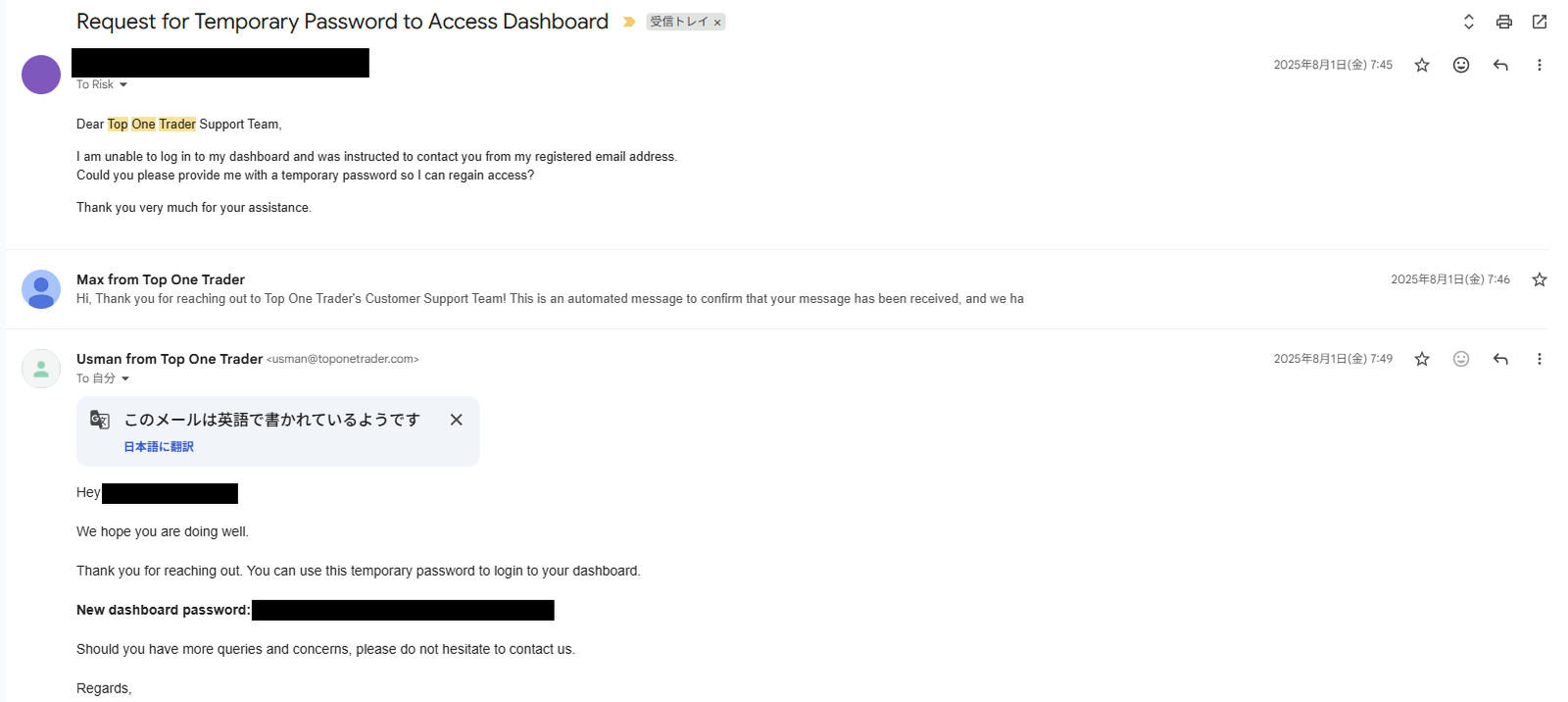Add emoji reaction to Usman's message
The height and width of the screenshot is (702, 1568).
pyautogui.click(x=1460, y=359)
